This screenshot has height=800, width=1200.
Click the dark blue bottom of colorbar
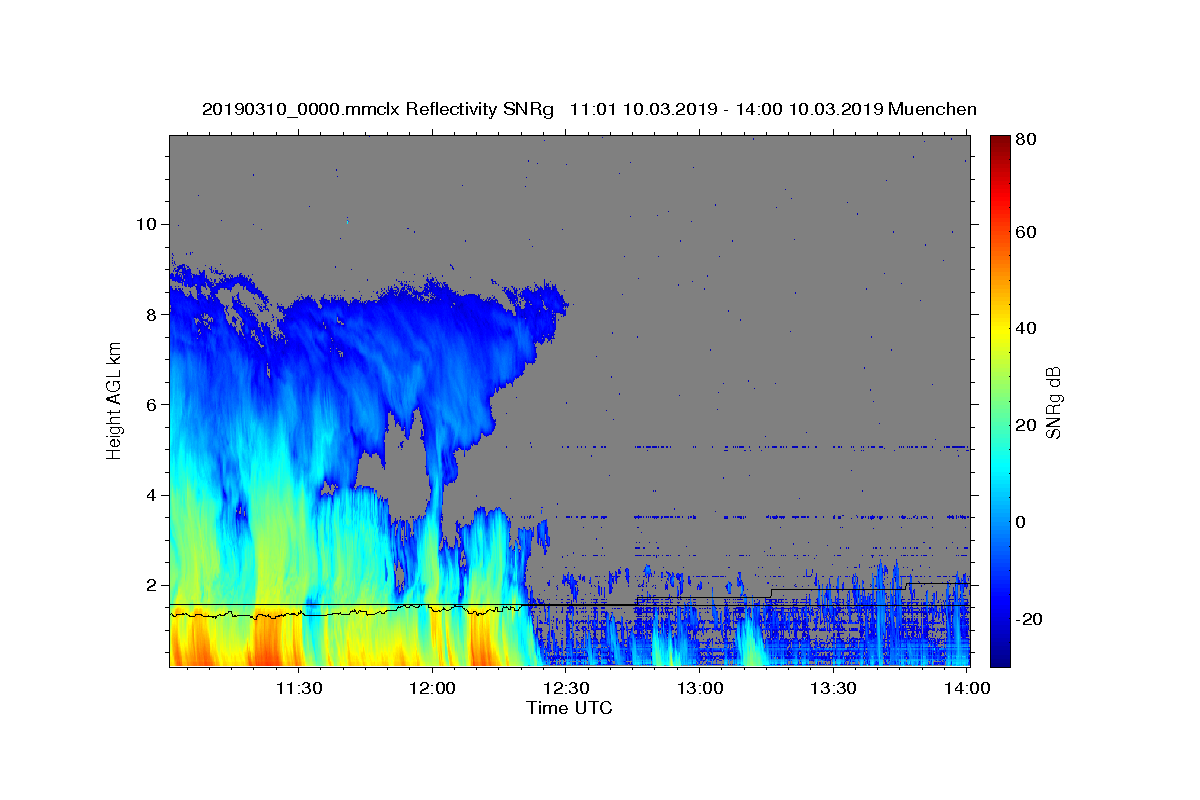999,658
